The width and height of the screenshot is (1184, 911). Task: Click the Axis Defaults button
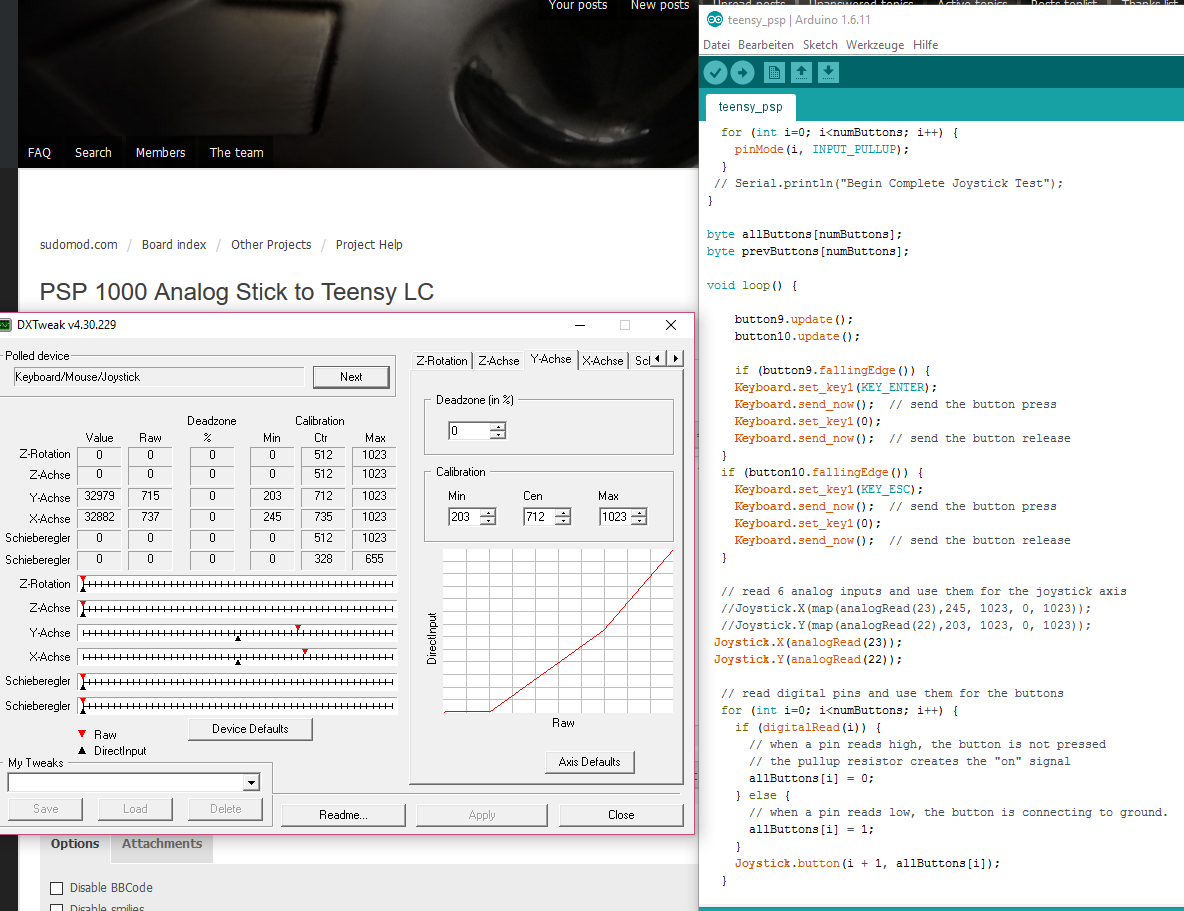[x=590, y=762]
